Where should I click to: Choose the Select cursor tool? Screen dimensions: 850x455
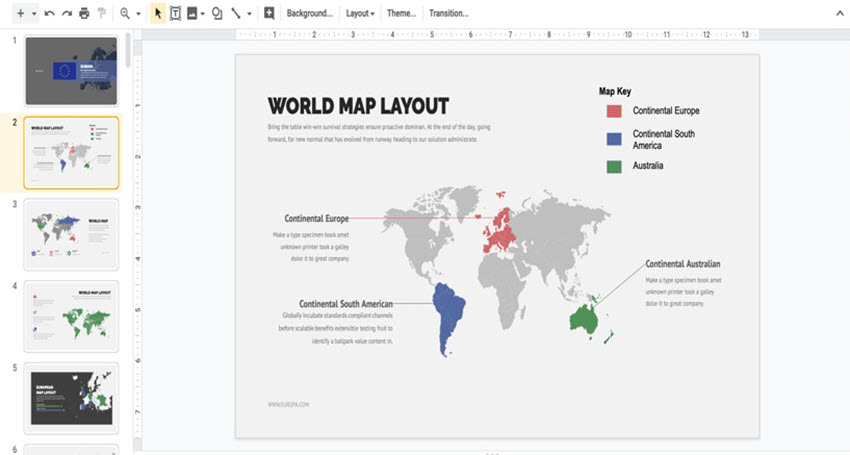point(157,13)
